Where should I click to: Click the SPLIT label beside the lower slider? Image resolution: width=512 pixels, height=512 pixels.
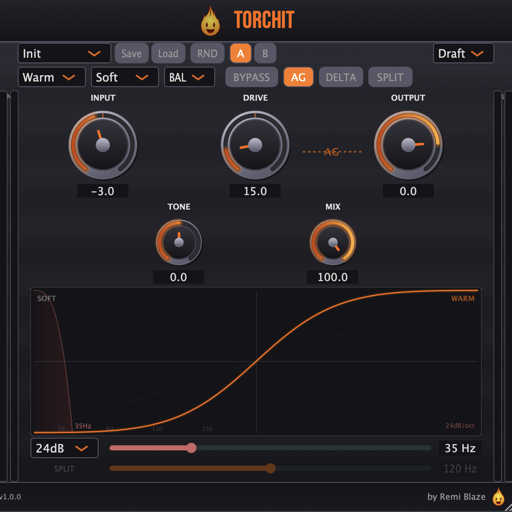[x=64, y=469]
